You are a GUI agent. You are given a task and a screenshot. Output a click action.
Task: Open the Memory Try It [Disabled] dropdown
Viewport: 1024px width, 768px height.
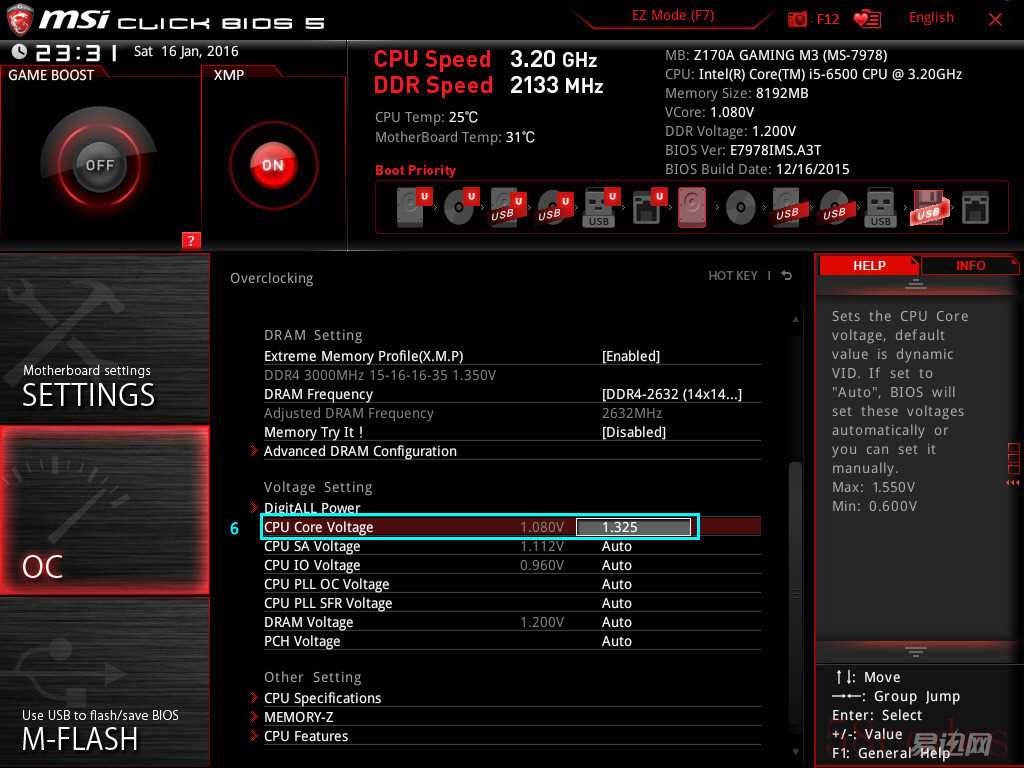click(x=633, y=432)
